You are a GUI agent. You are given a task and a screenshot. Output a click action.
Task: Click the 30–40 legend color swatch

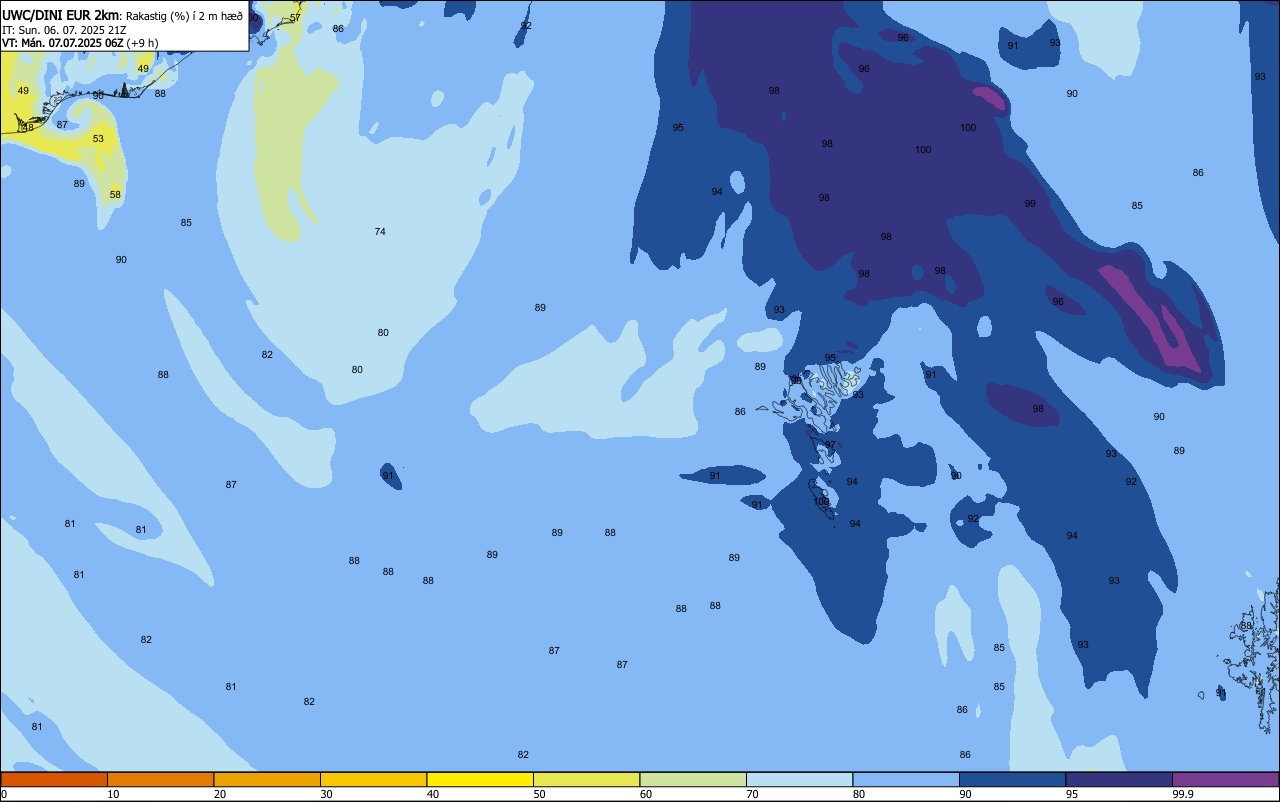[373, 779]
